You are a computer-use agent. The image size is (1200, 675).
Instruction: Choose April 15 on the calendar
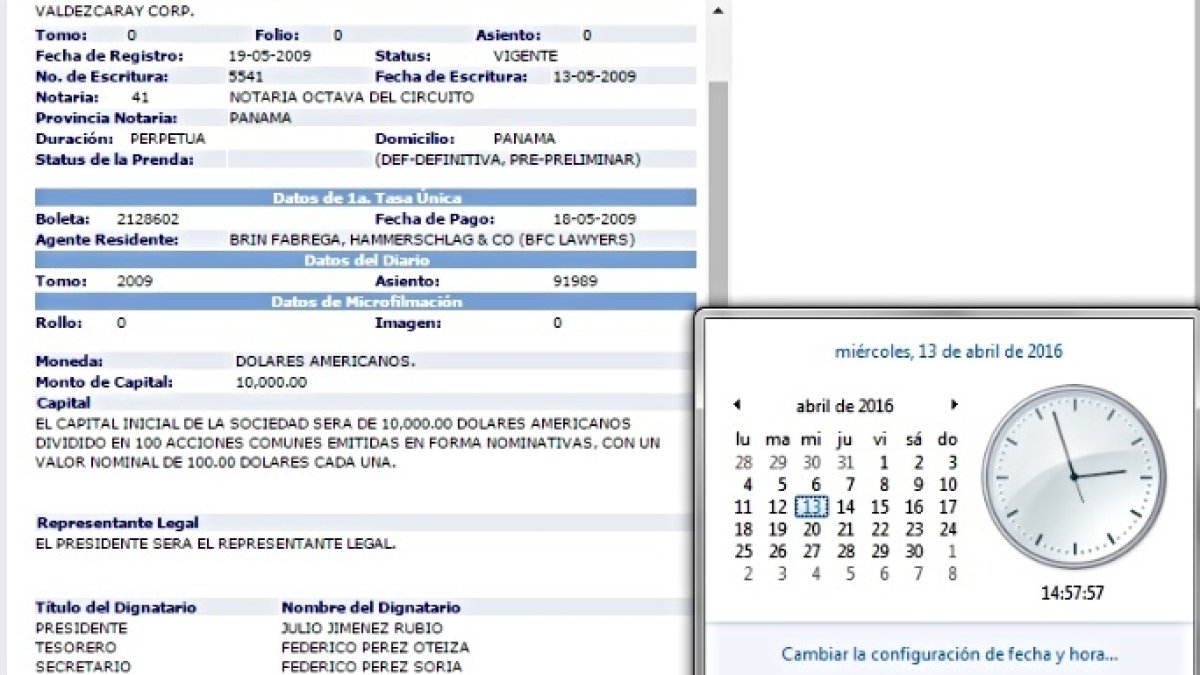point(880,507)
